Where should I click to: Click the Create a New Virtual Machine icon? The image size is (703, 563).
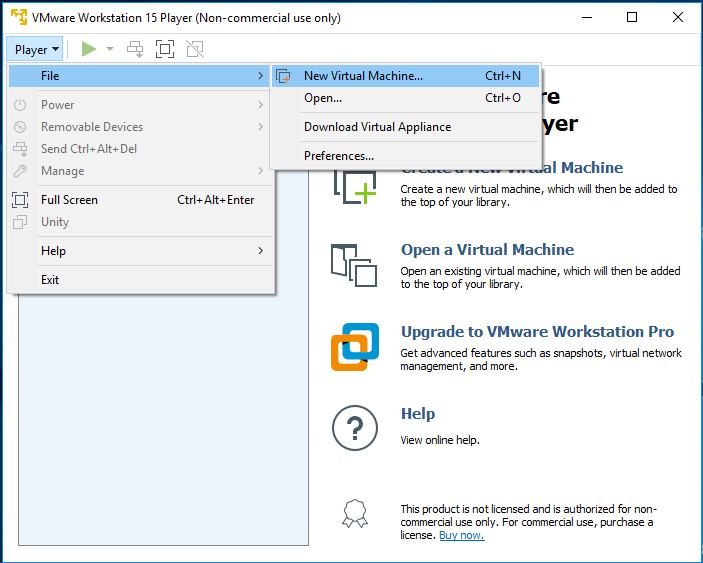click(x=355, y=187)
